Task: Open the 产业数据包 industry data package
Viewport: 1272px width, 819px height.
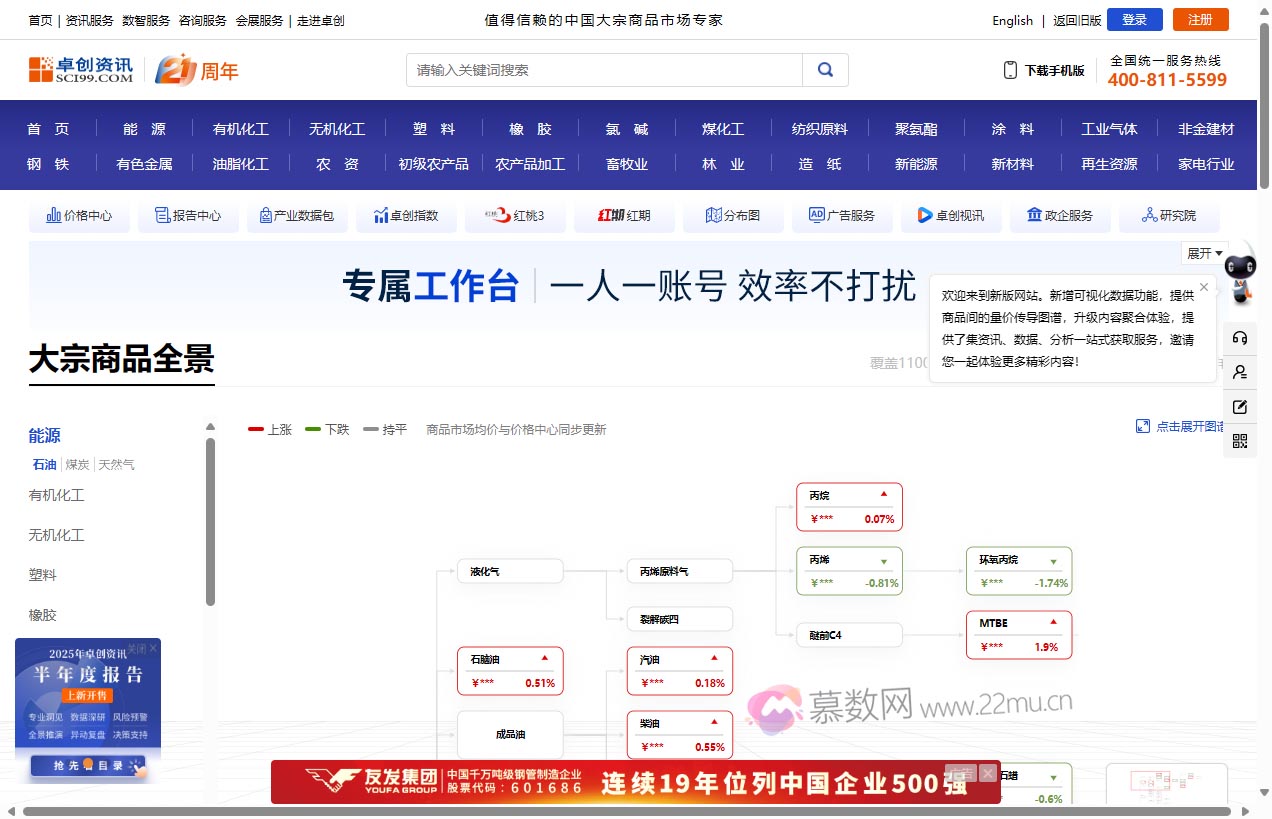Action: click(x=297, y=215)
